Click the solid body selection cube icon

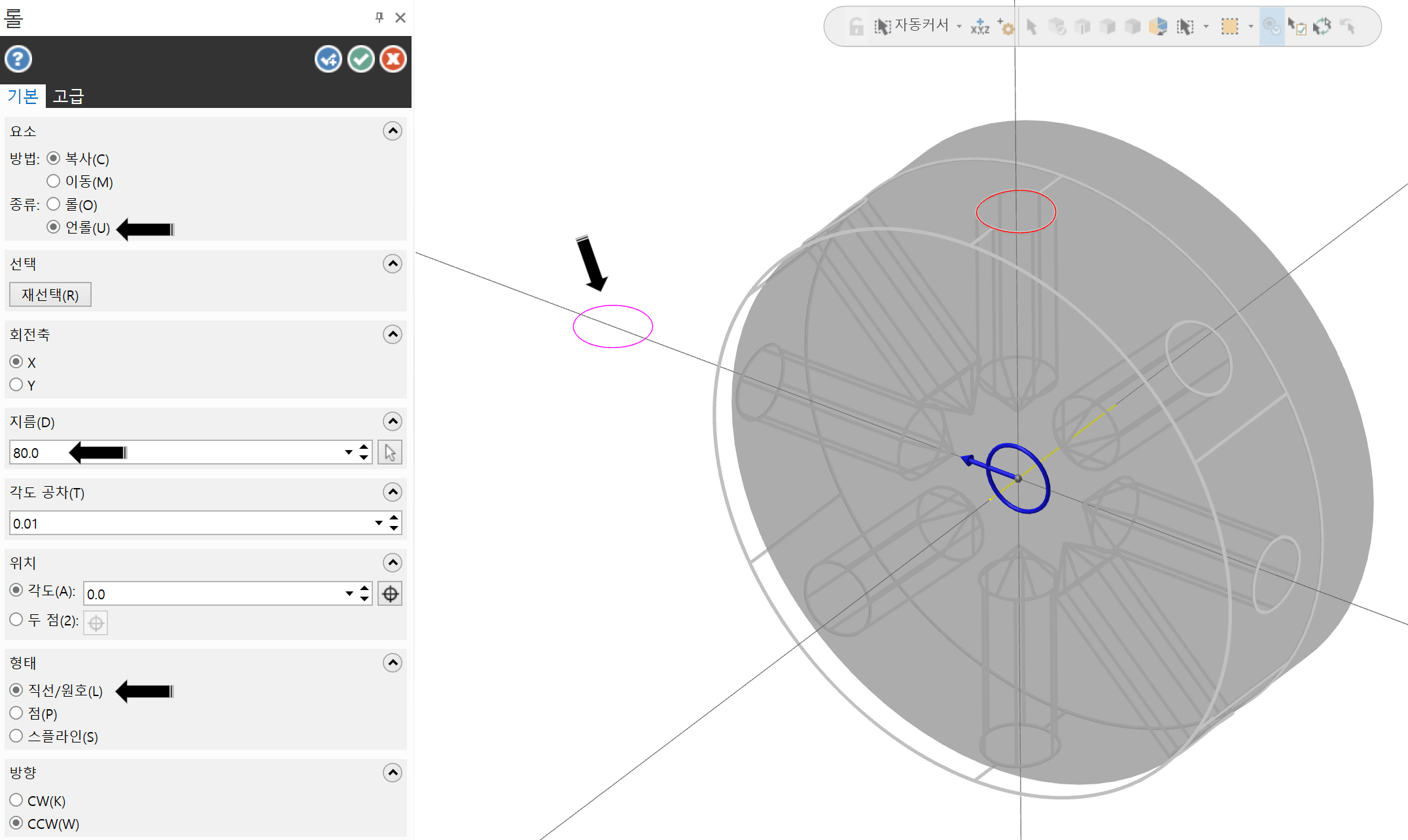pyautogui.click(x=1133, y=27)
